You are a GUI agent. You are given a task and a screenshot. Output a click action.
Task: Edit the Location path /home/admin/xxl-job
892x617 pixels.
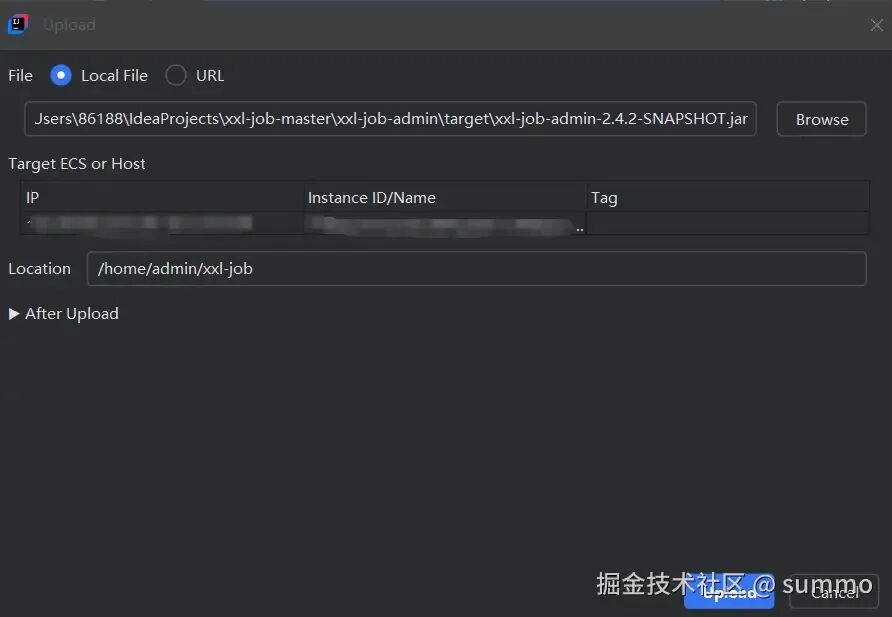tap(477, 268)
